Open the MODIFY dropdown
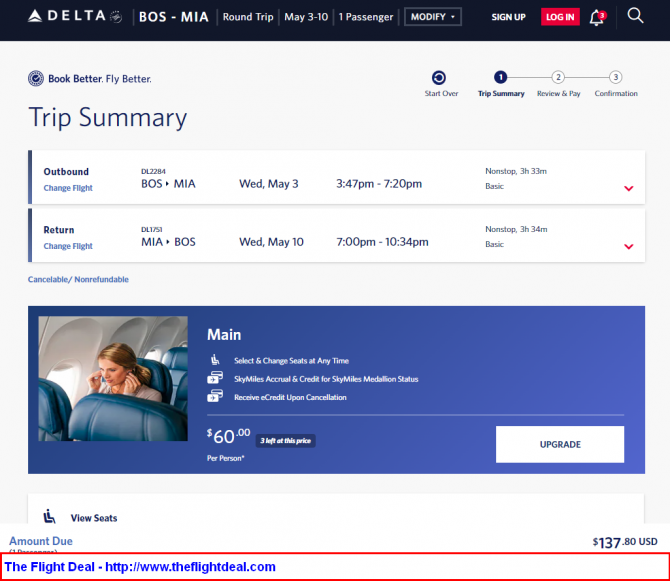670x581 pixels. coord(432,17)
